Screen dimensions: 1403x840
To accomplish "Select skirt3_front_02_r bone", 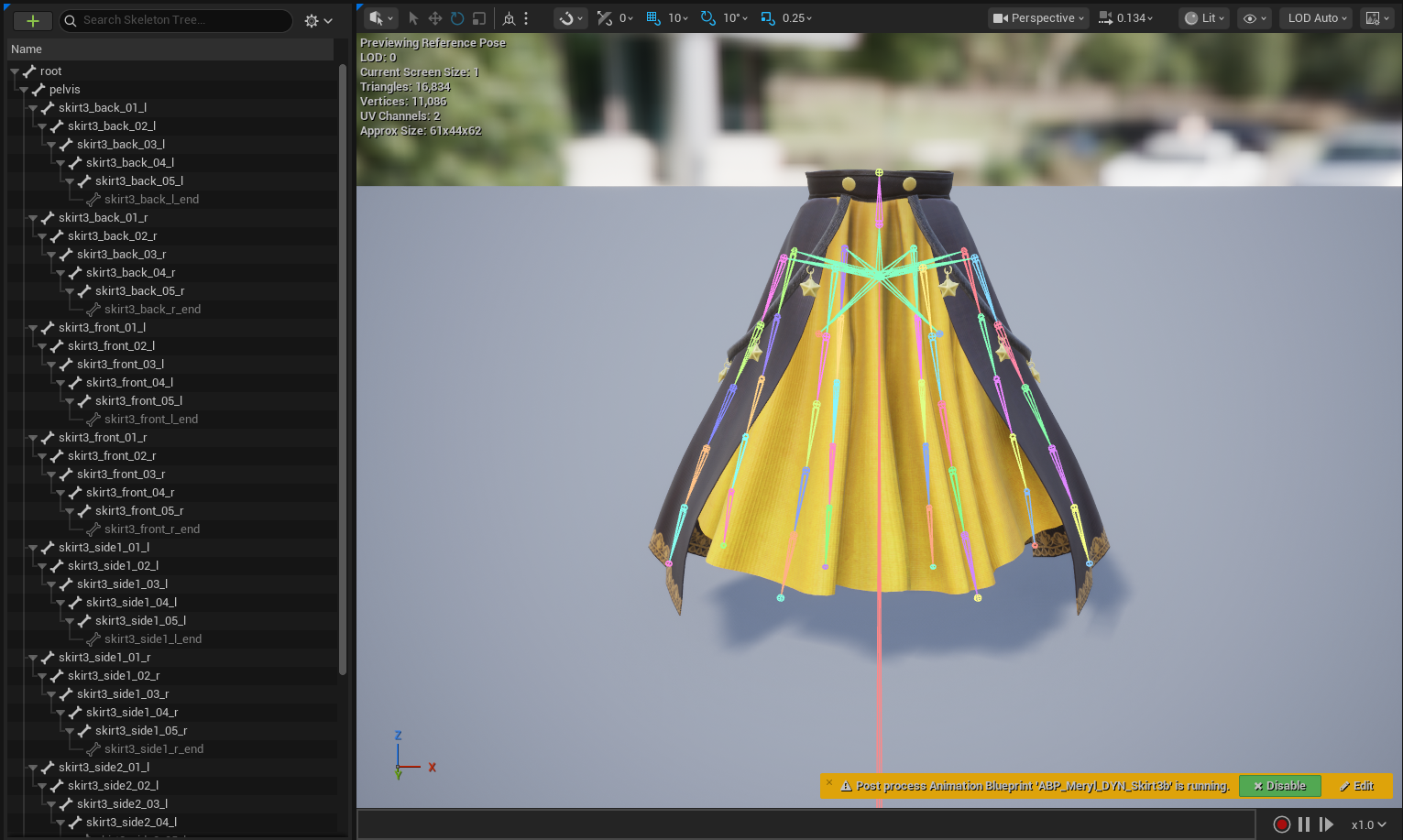I will pos(112,456).
